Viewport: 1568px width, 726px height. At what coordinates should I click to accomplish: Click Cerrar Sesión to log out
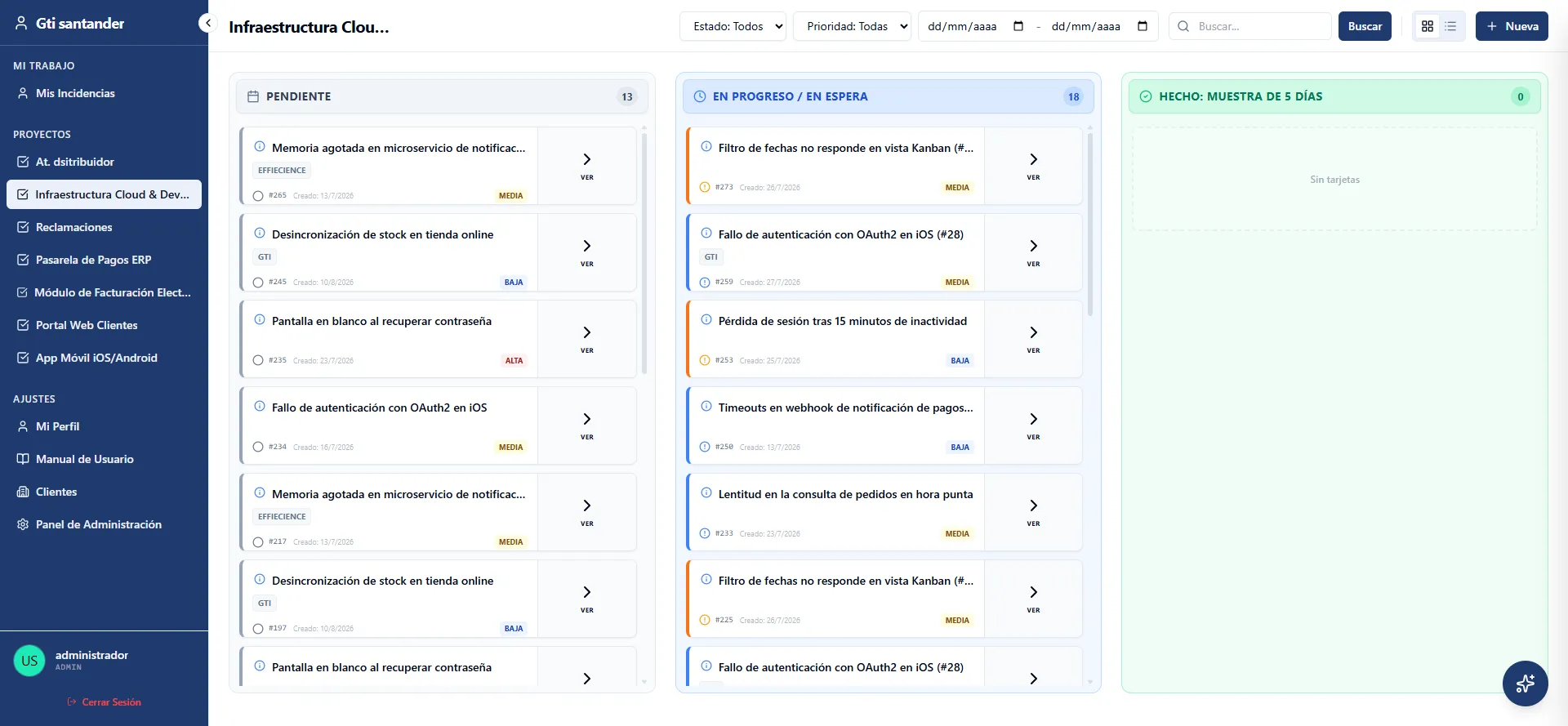104,702
